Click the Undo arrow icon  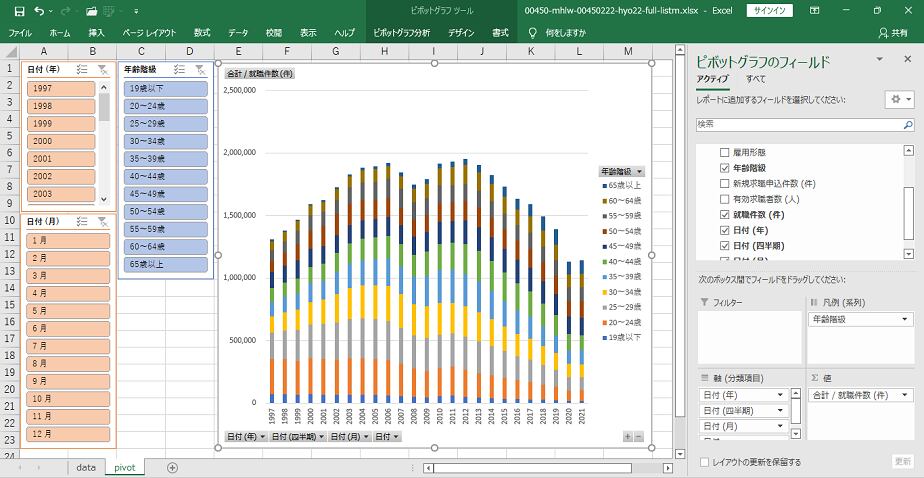click(40, 10)
